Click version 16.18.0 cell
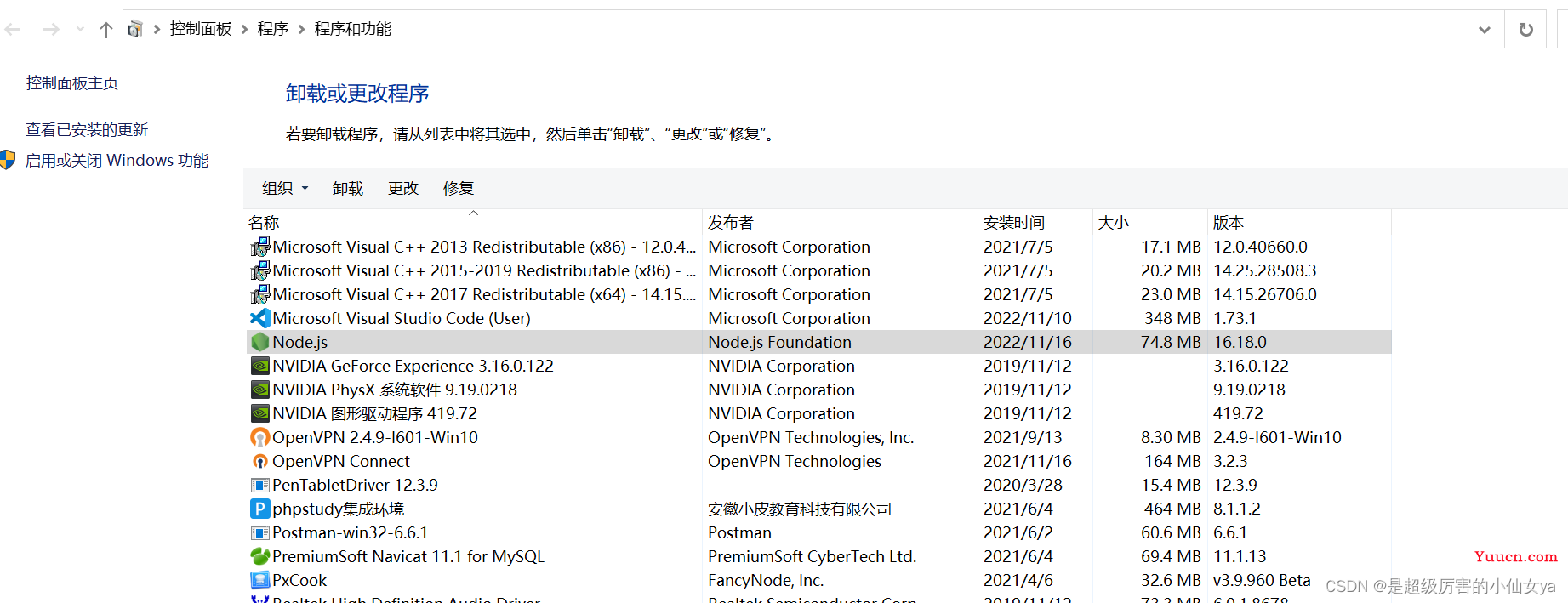This screenshot has height=603, width=1568. (1240, 342)
